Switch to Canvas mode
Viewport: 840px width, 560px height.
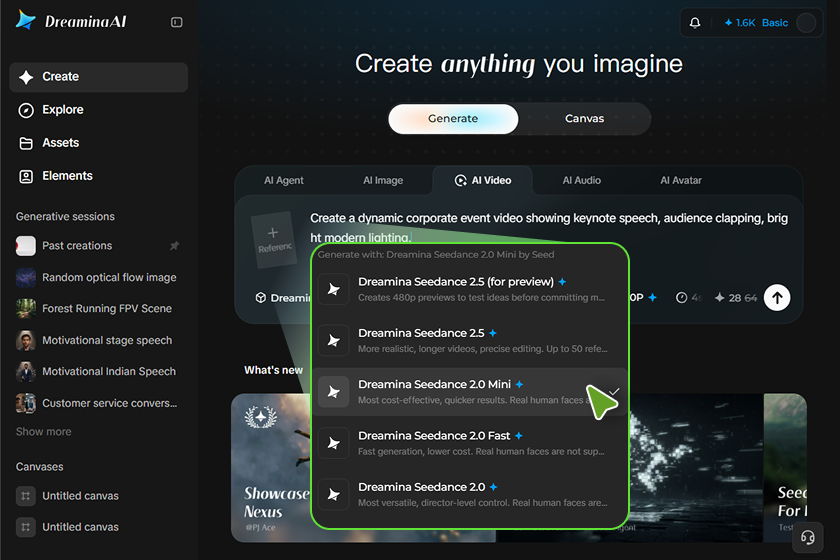[x=584, y=118]
